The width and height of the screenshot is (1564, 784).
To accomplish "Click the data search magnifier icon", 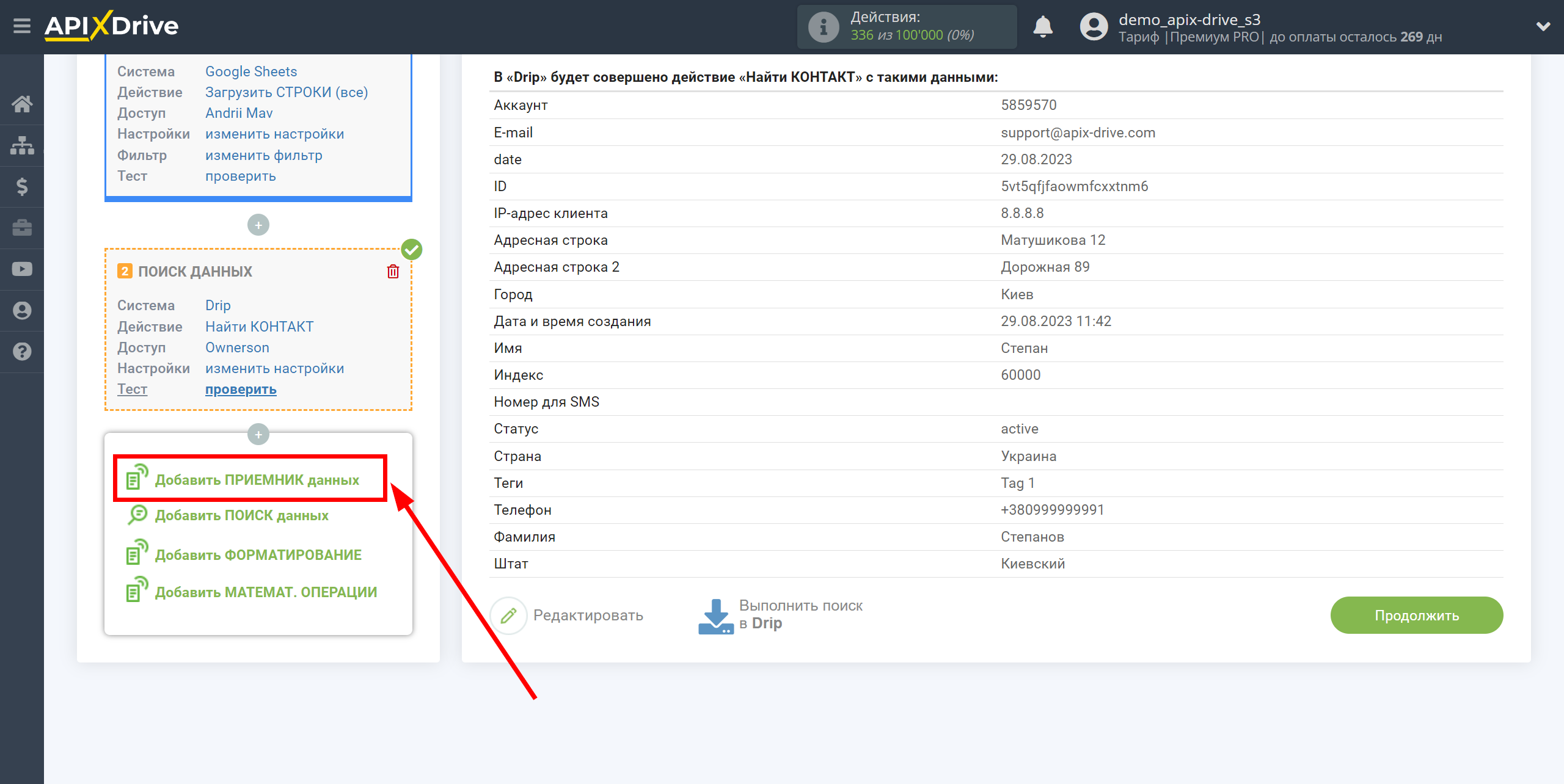I will [x=137, y=515].
